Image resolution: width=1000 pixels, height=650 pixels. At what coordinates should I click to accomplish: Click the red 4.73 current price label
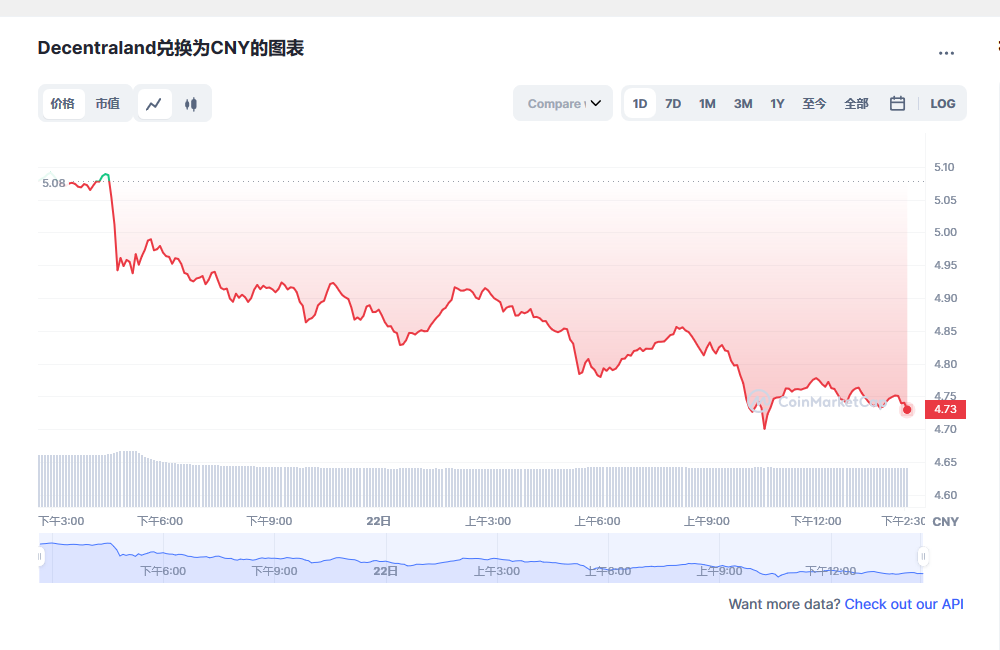pos(945,410)
